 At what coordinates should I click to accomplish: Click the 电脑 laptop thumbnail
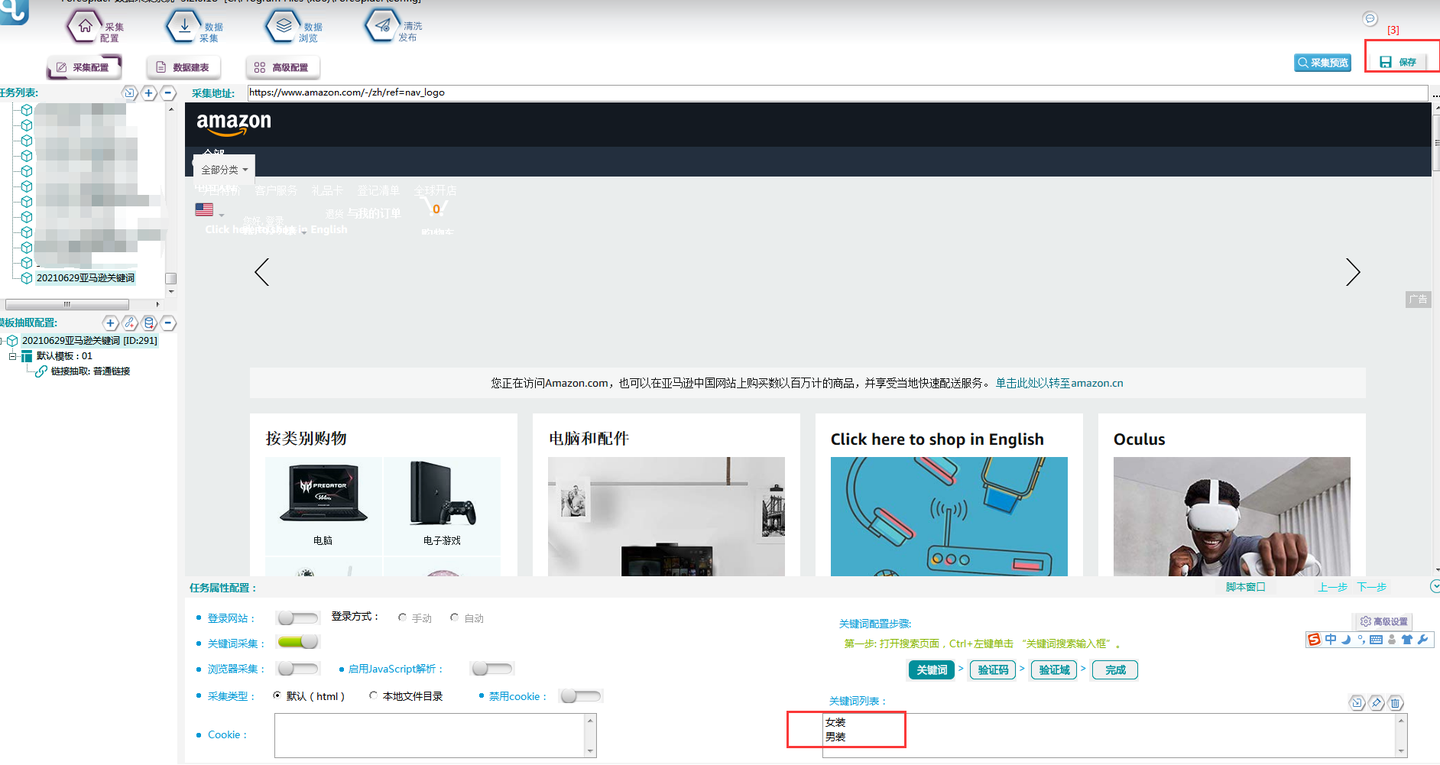[x=322, y=497]
